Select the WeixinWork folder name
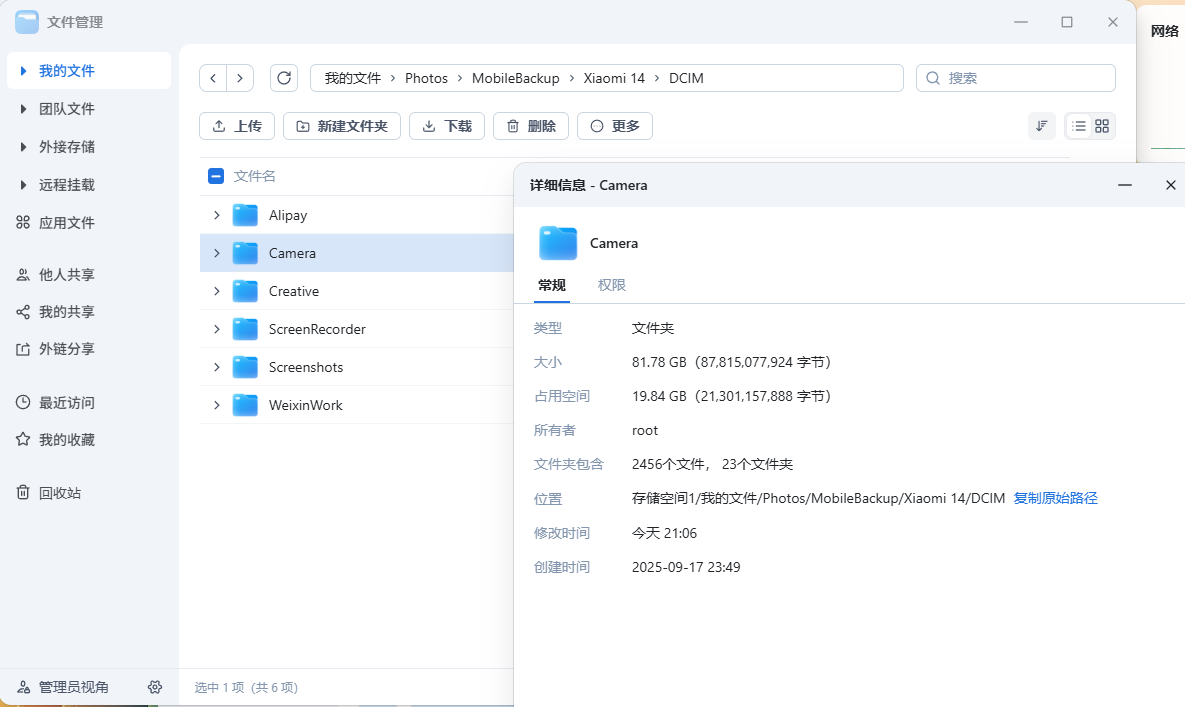The height and width of the screenshot is (707, 1185). pos(305,405)
